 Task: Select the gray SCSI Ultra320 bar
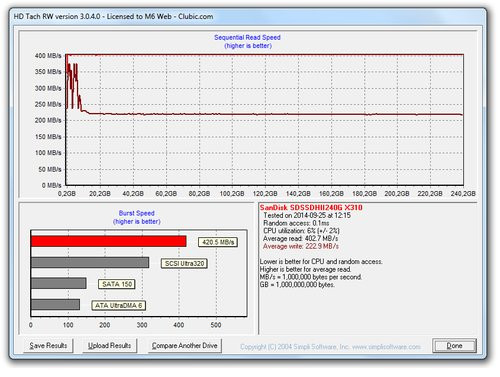coord(90,262)
